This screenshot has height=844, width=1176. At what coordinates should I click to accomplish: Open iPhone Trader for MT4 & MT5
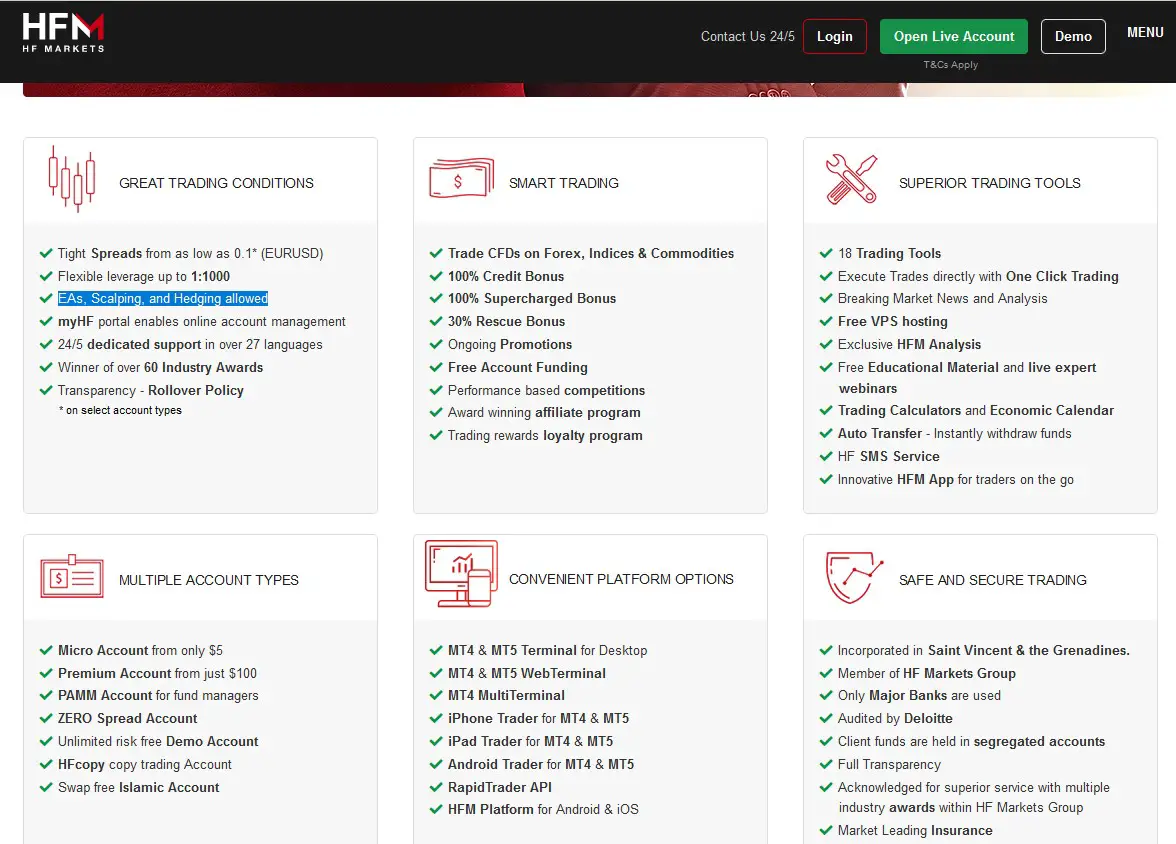(x=538, y=718)
